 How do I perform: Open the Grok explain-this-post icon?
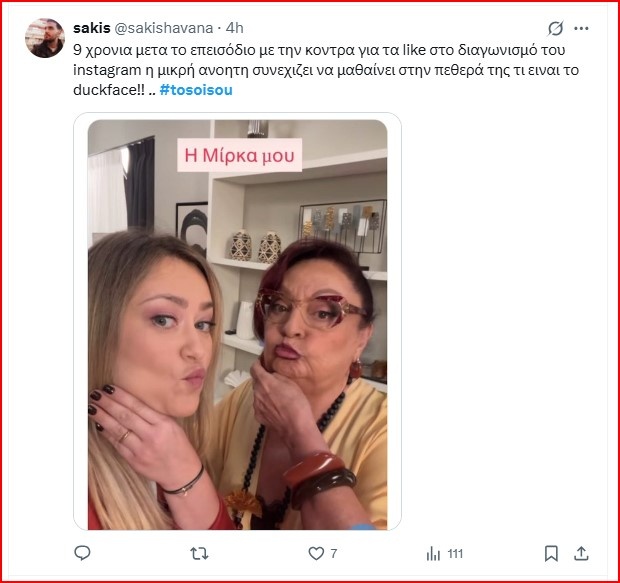(555, 28)
